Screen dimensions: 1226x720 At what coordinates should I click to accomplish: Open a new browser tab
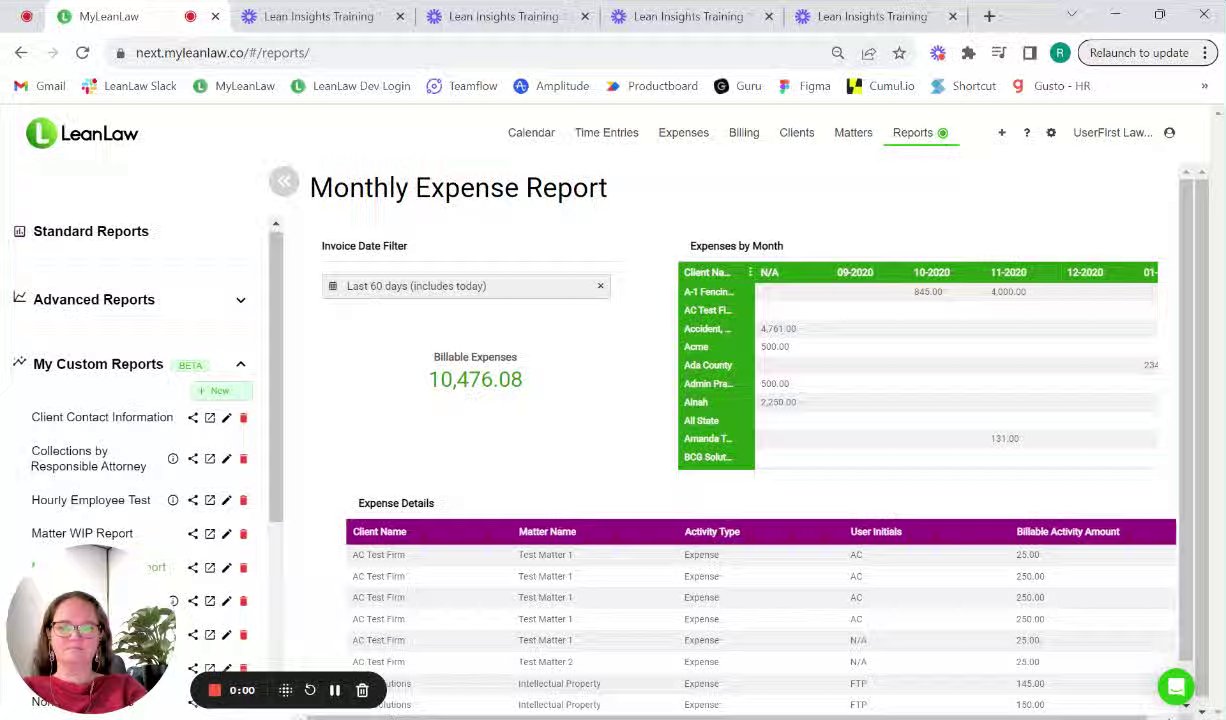(x=989, y=16)
